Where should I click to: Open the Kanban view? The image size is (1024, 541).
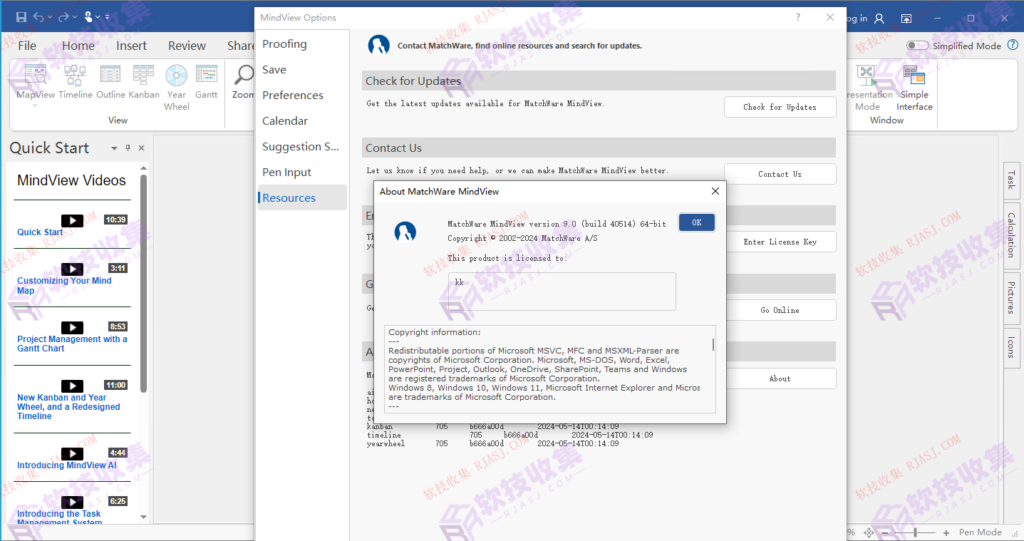coord(143,80)
